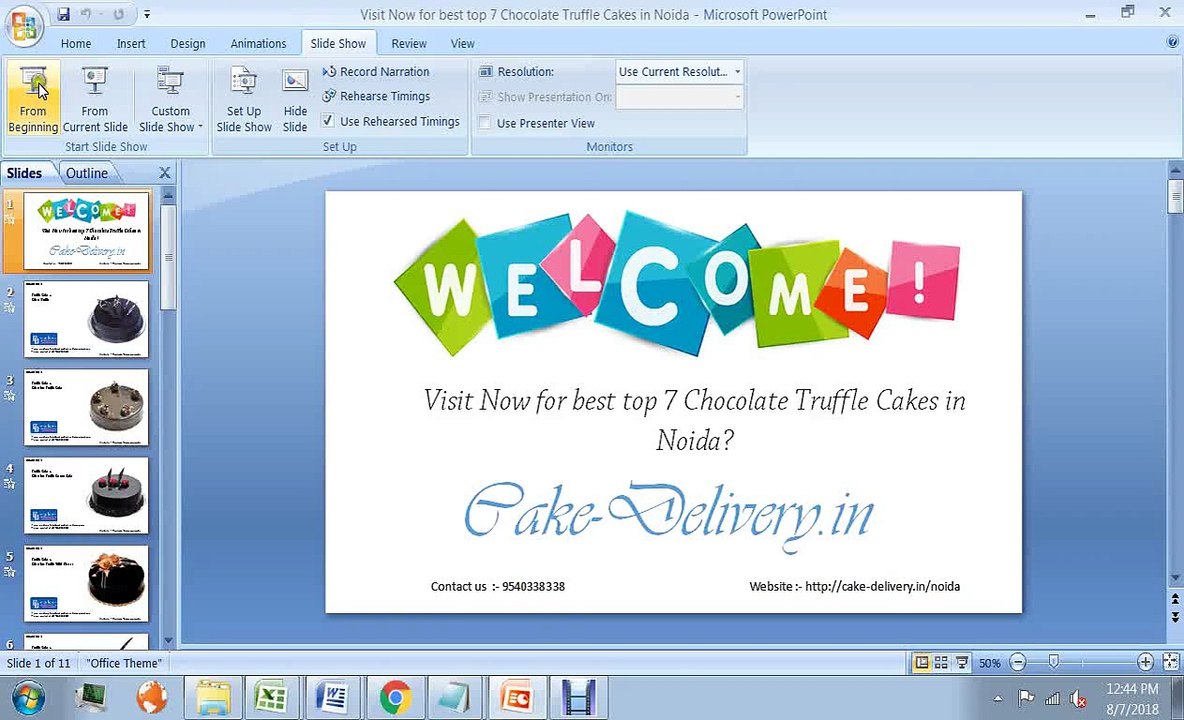
Task: Click the website link text on slide
Action: (x=854, y=586)
